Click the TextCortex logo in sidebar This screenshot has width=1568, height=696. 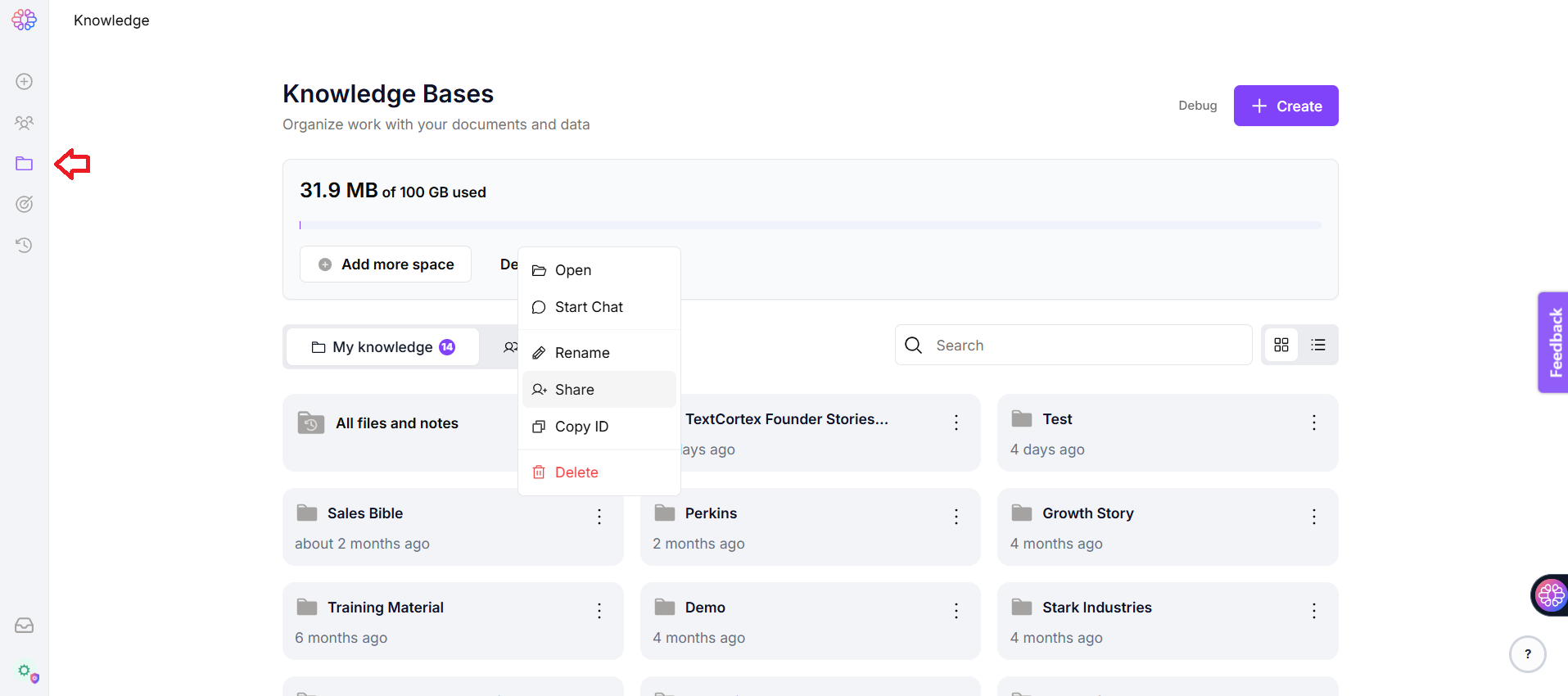click(x=24, y=20)
